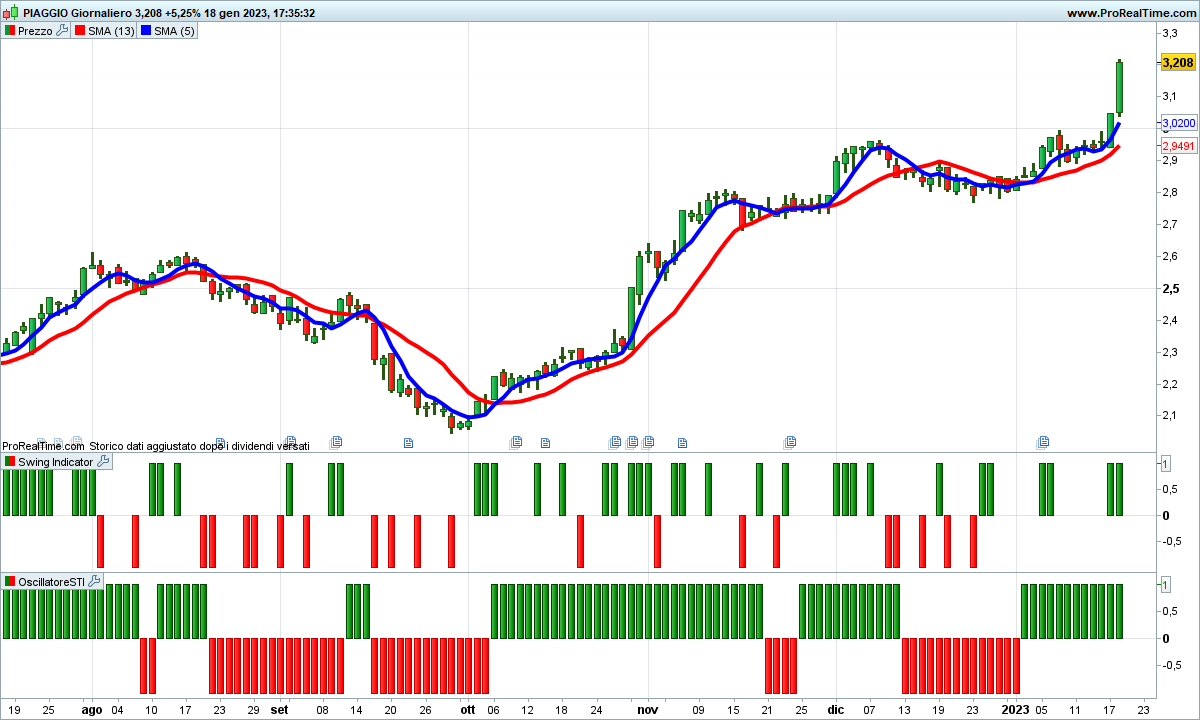Select the SMA (5) legend label
Screen dimensions: 1200x720
coord(174,31)
